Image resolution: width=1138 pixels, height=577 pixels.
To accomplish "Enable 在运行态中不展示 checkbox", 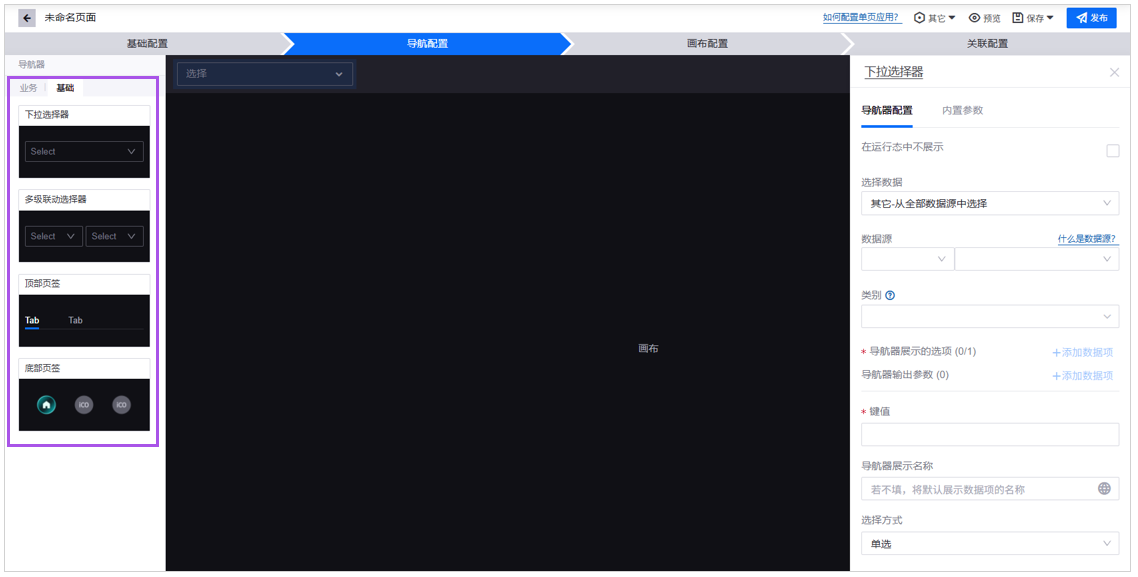I will [1112, 151].
